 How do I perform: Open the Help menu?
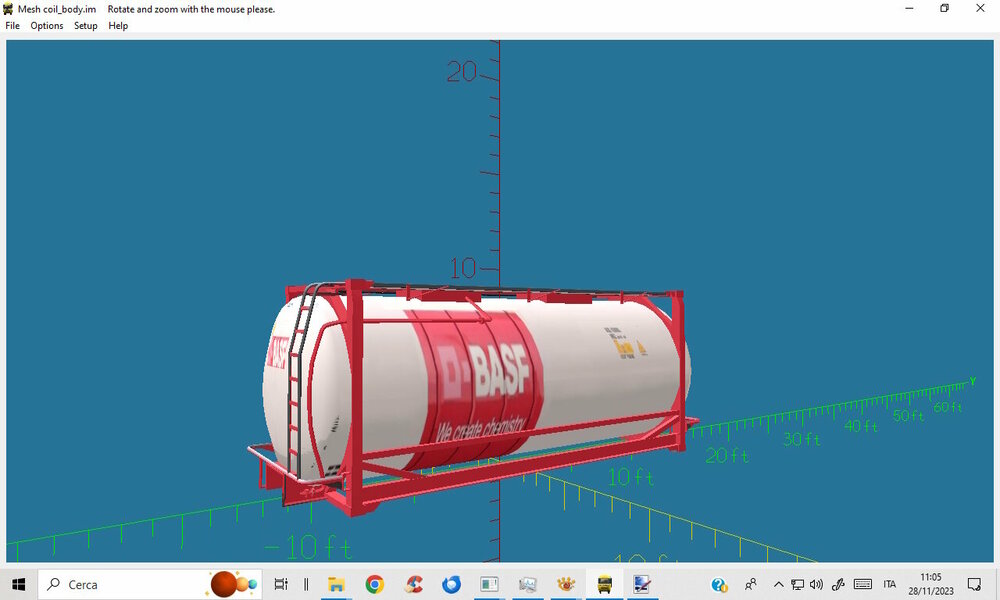[x=118, y=26]
